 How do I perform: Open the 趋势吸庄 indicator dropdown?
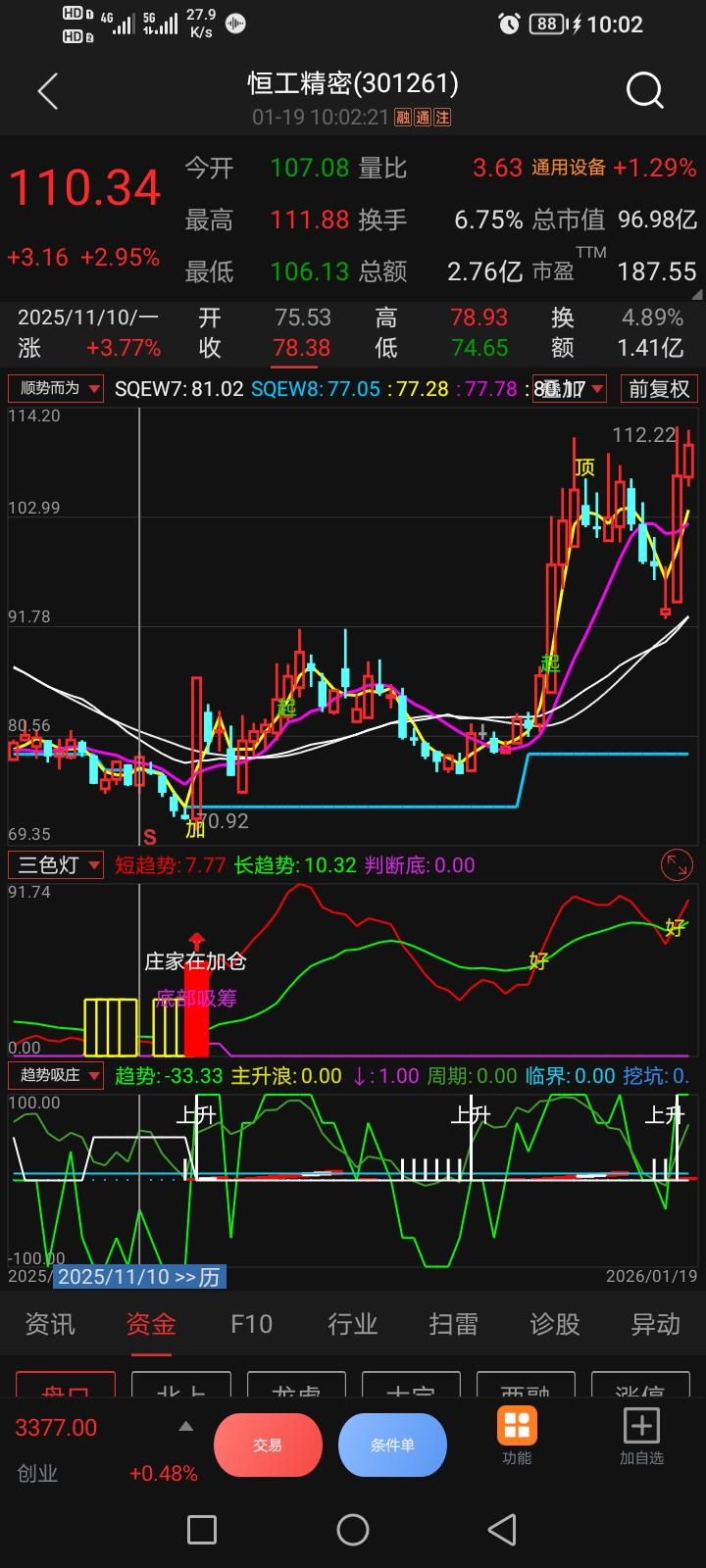[x=57, y=1075]
